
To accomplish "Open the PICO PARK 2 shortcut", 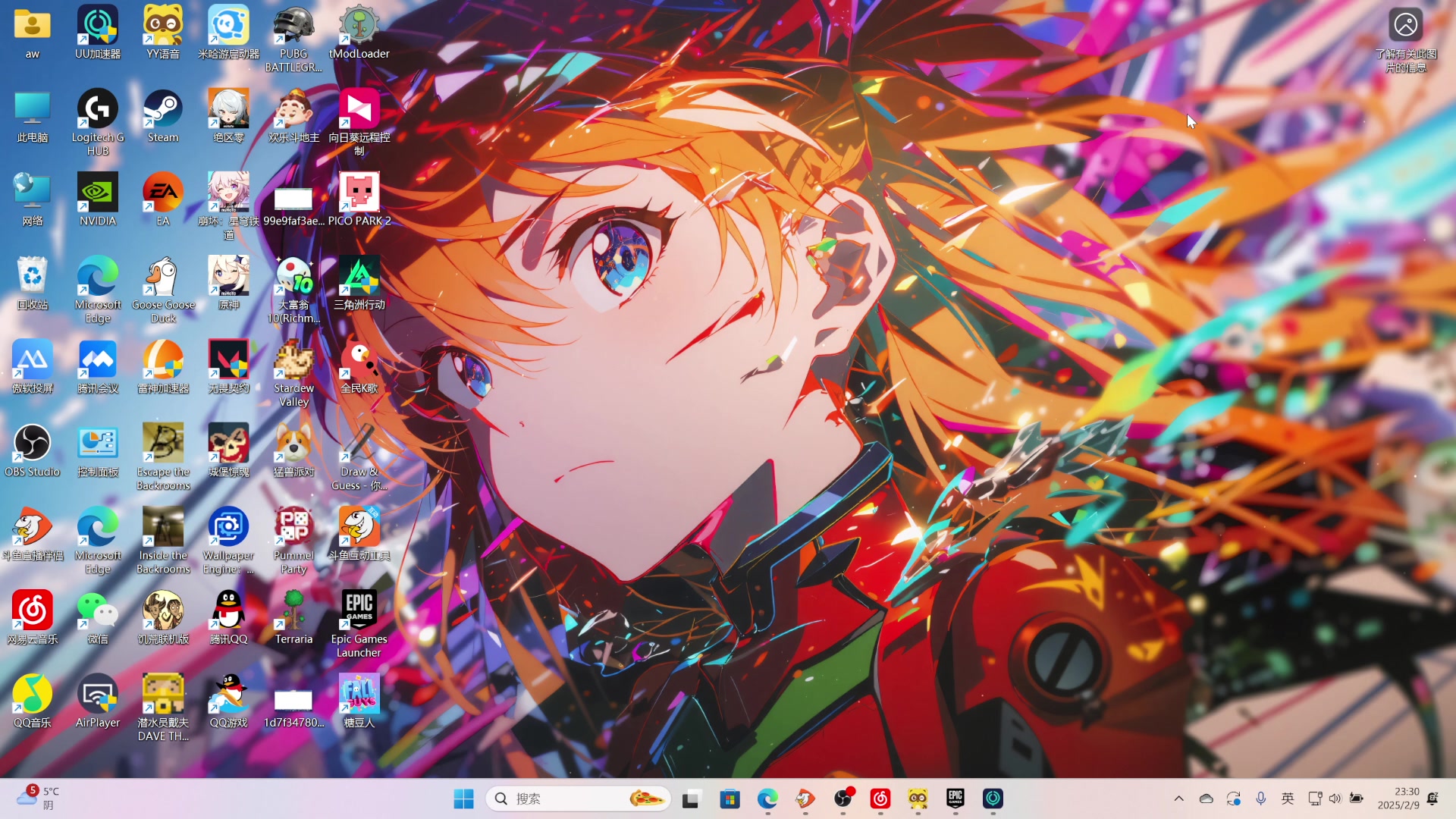I will (x=359, y=199).
